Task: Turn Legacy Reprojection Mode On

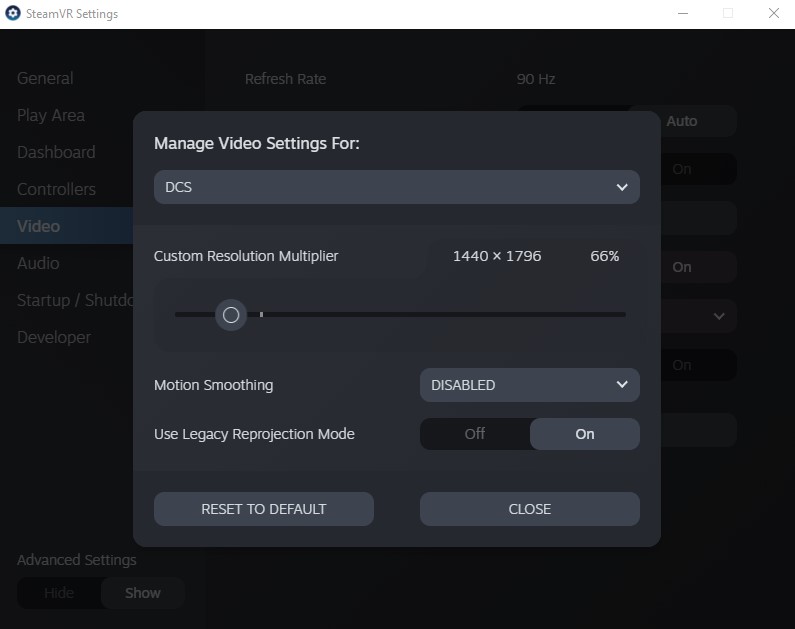Action: pyautogui.click(x=585, y=434)
